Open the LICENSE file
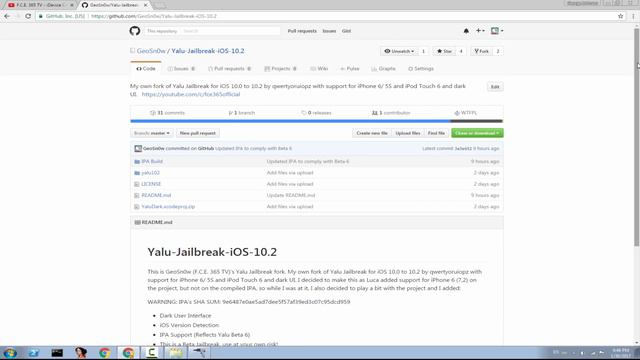The image size is (640, 360). [x=151, y=184]
